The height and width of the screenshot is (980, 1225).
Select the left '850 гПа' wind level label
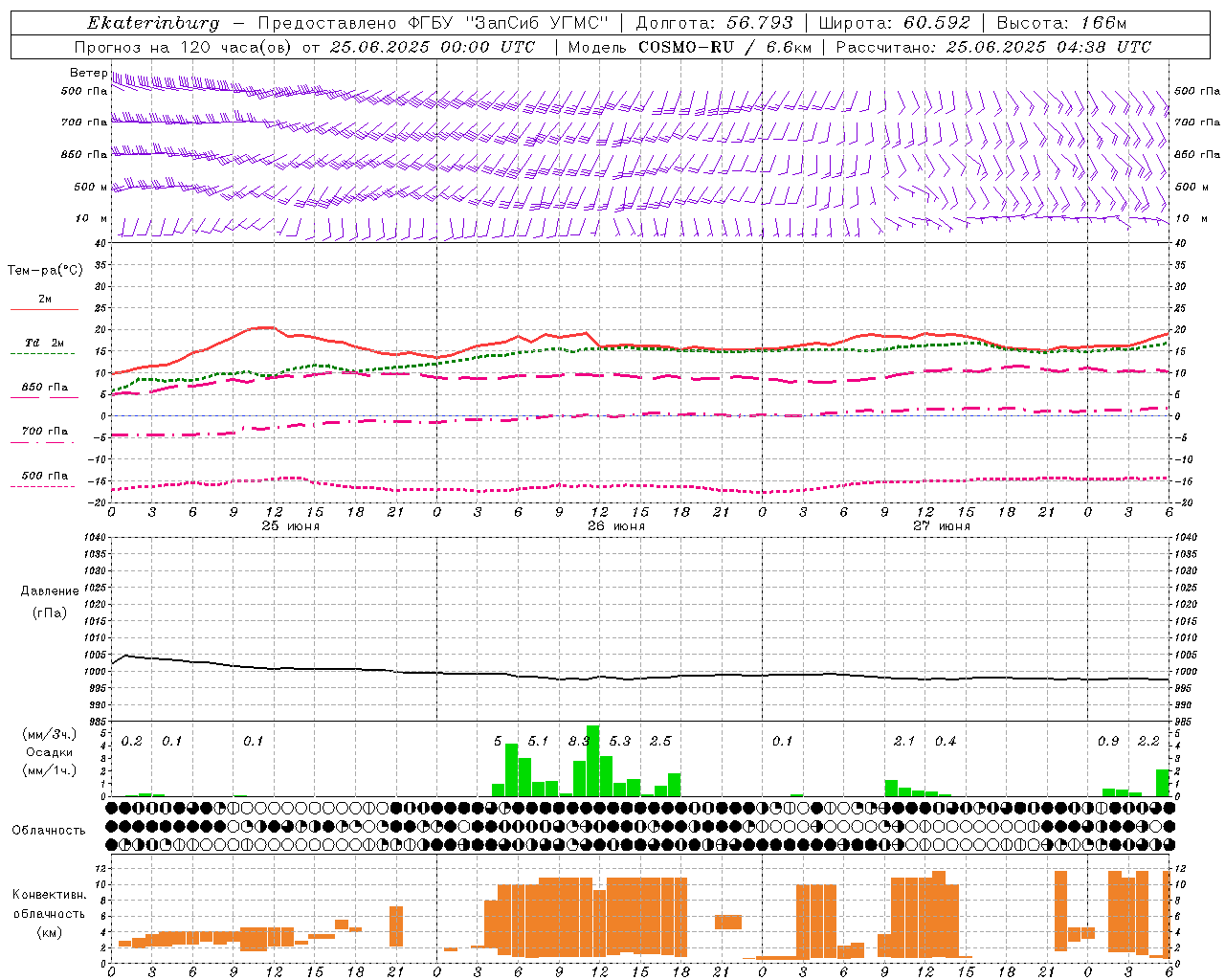(x=84, y=154)
